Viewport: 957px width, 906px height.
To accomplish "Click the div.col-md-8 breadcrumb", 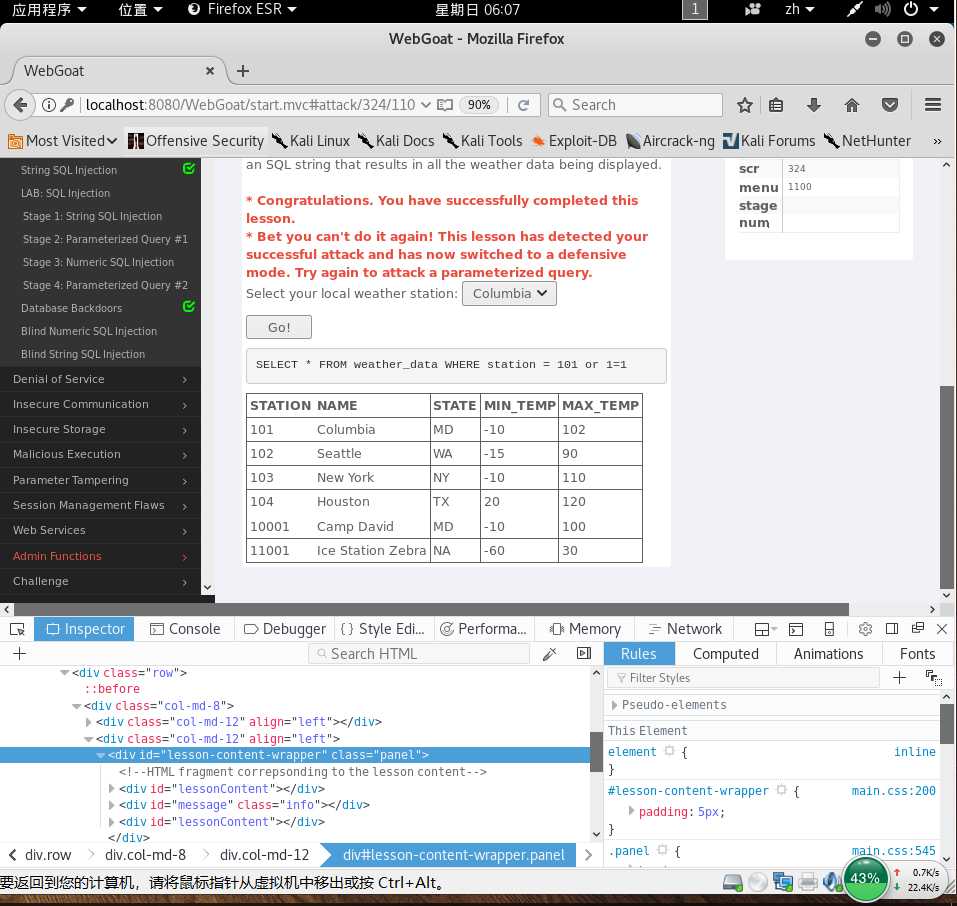I will 145,855.
